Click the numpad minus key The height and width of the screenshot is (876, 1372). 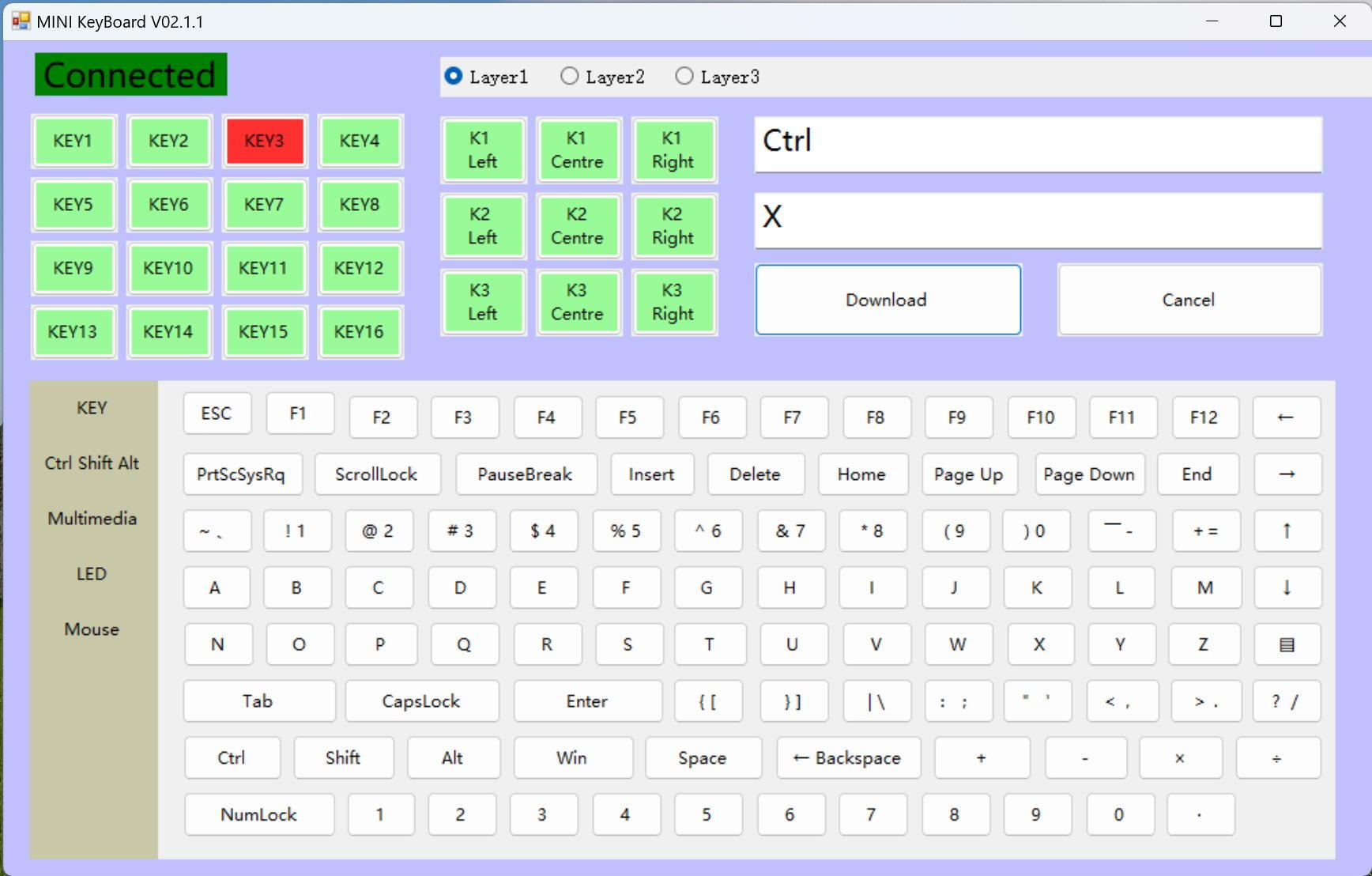[1085, 758]
